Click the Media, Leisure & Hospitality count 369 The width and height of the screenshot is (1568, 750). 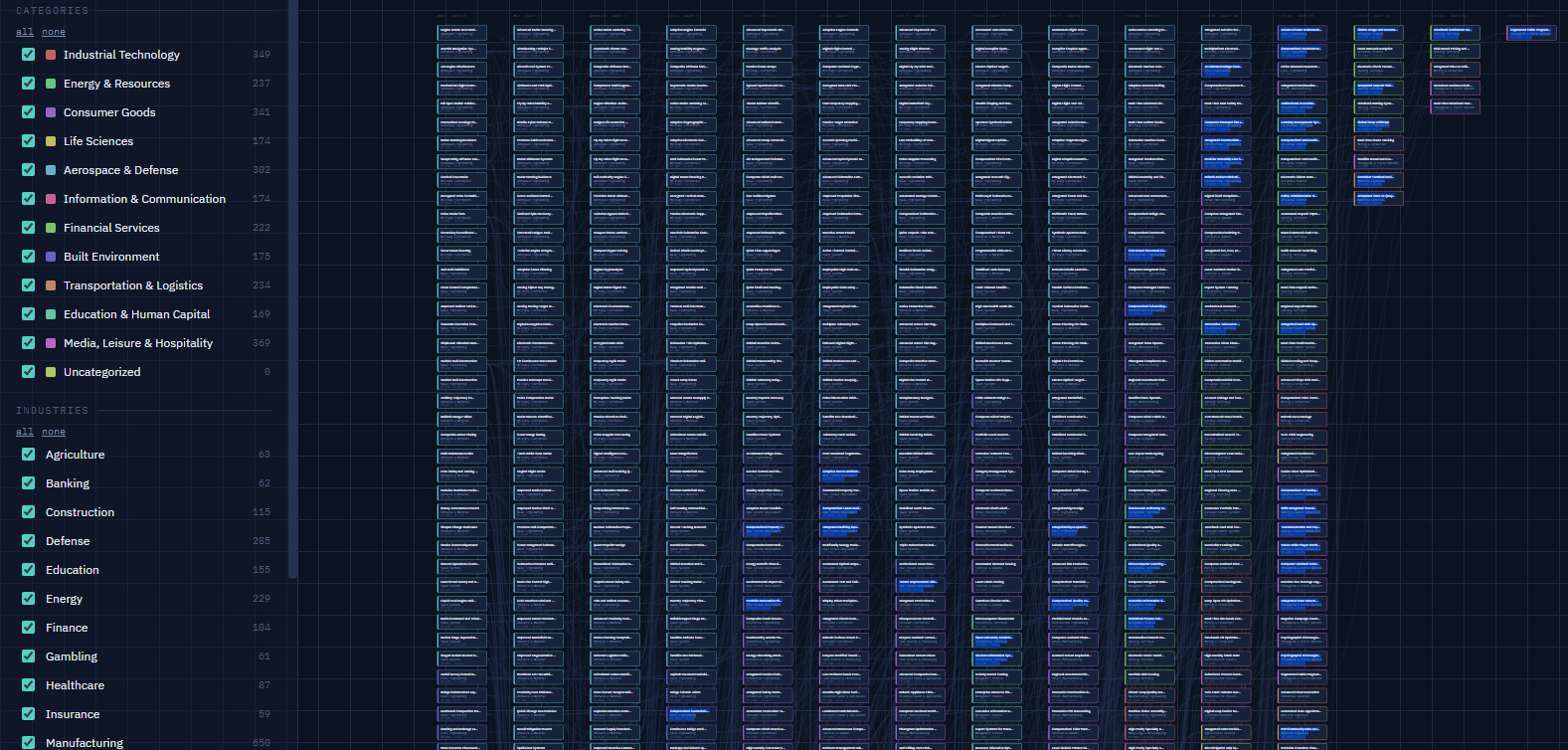261,343
